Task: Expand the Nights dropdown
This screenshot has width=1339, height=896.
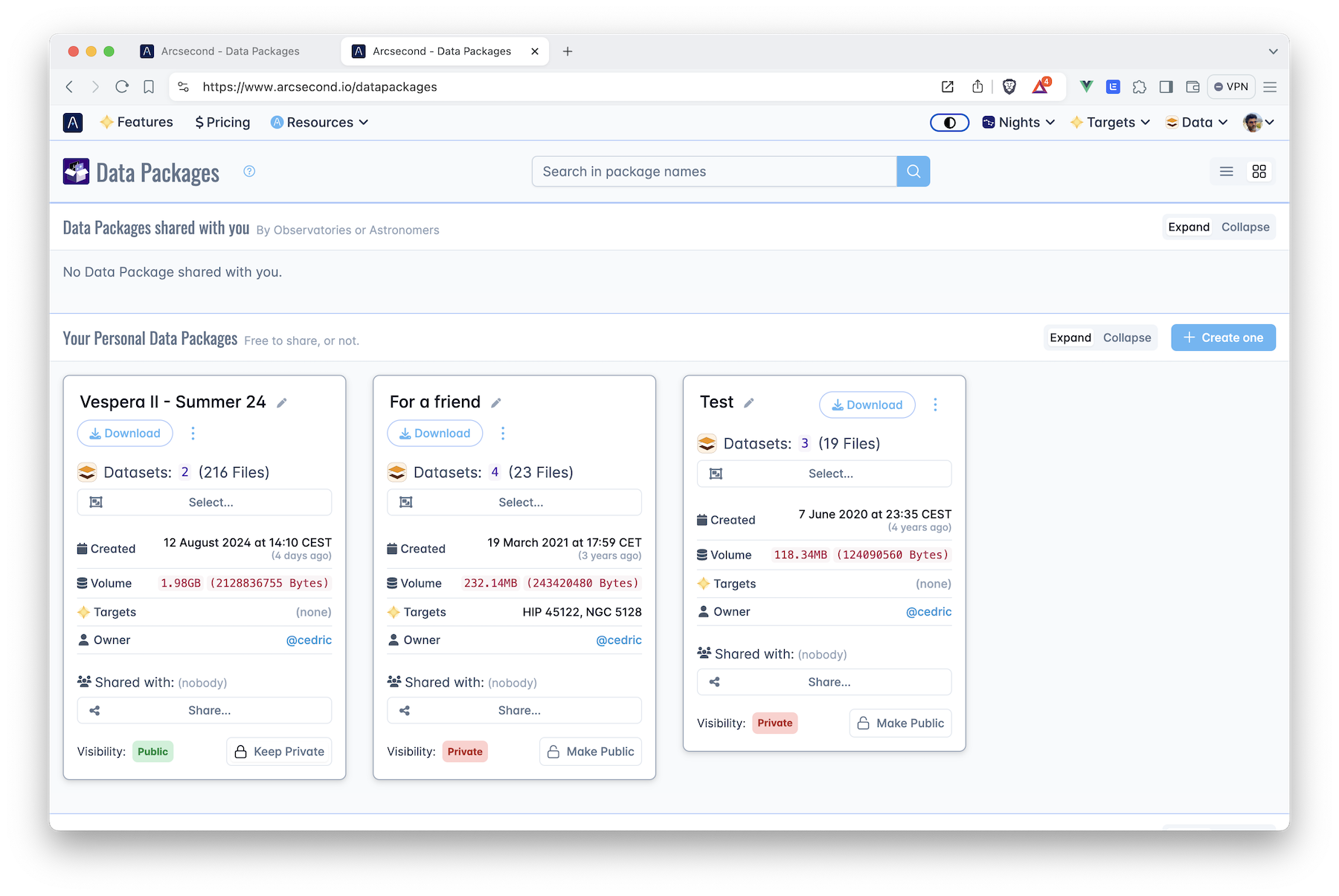Action: pos(1018,122)
